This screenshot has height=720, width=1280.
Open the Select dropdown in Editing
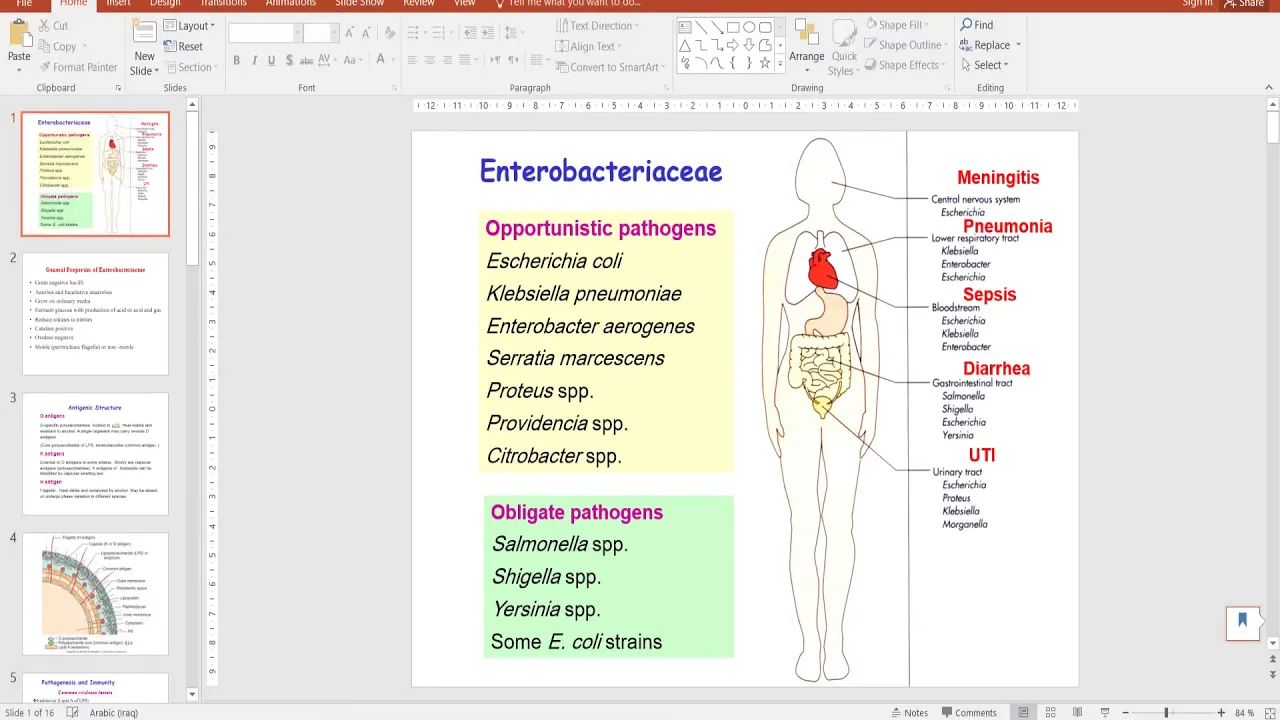[986, 65]
